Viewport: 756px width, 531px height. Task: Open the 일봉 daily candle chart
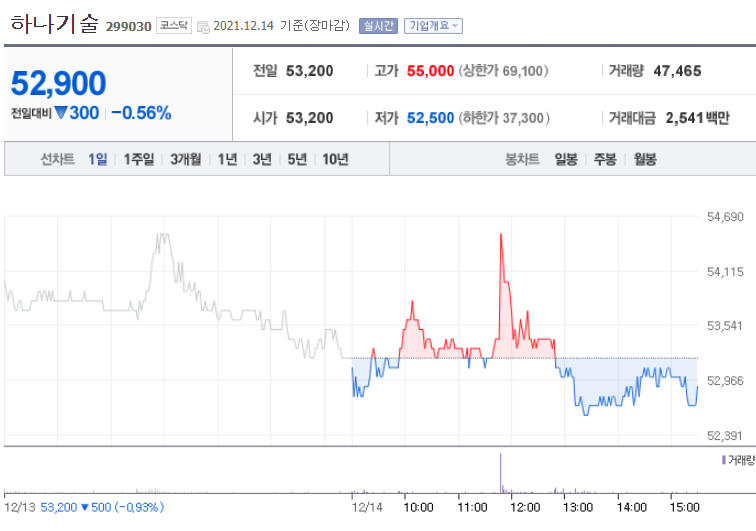point(566,159)
